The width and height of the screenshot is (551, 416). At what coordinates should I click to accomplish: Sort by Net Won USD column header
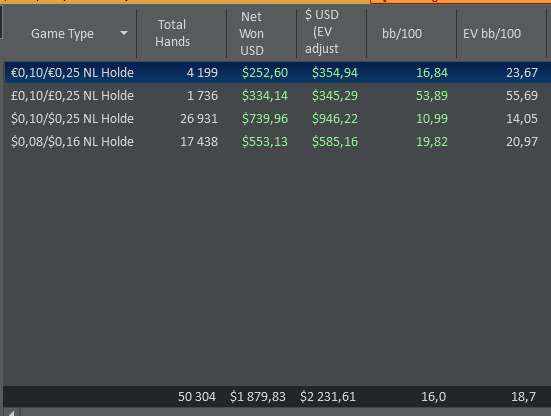pyautogui.click(x=252, y=33)
